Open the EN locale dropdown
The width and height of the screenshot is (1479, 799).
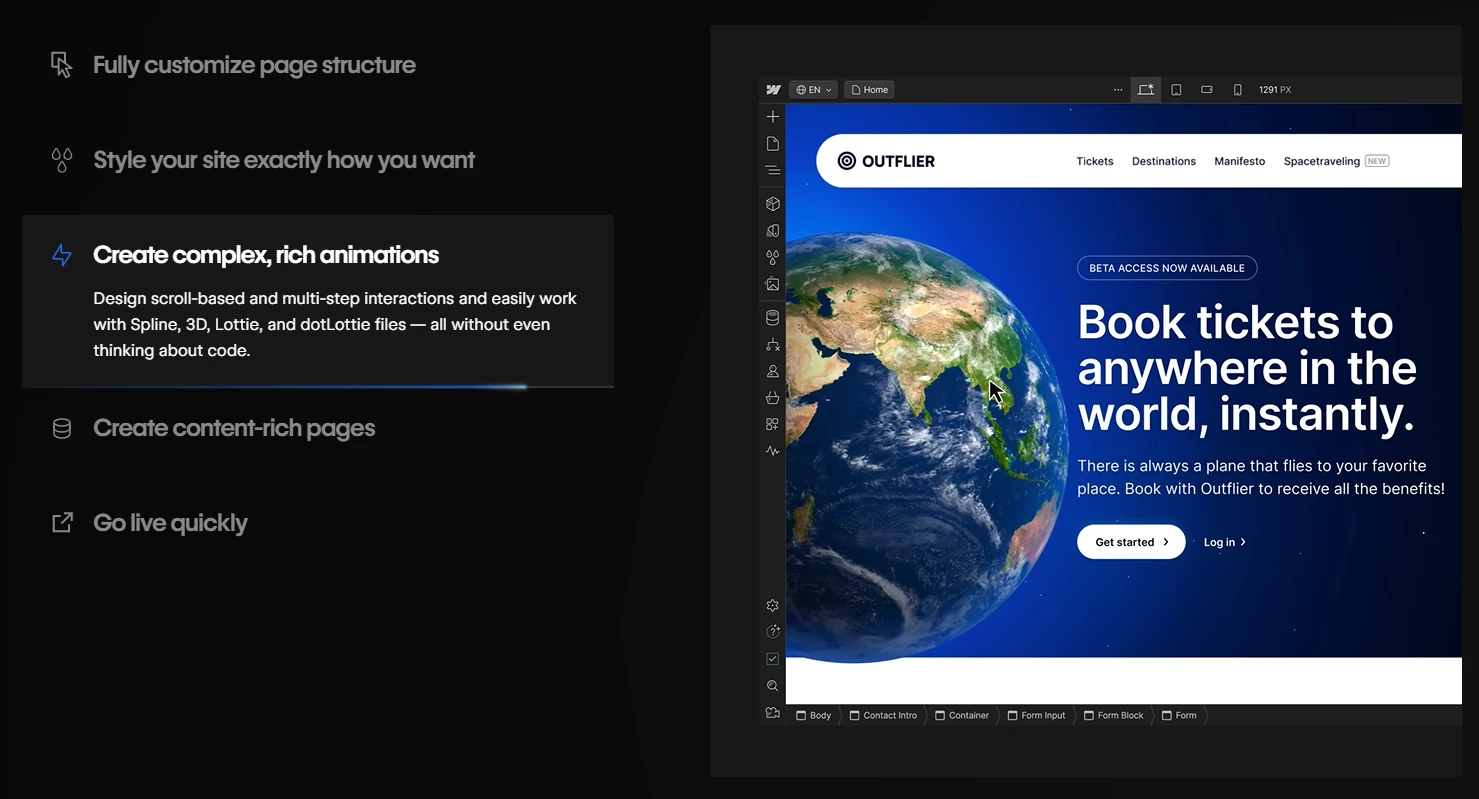pos(813,90)
